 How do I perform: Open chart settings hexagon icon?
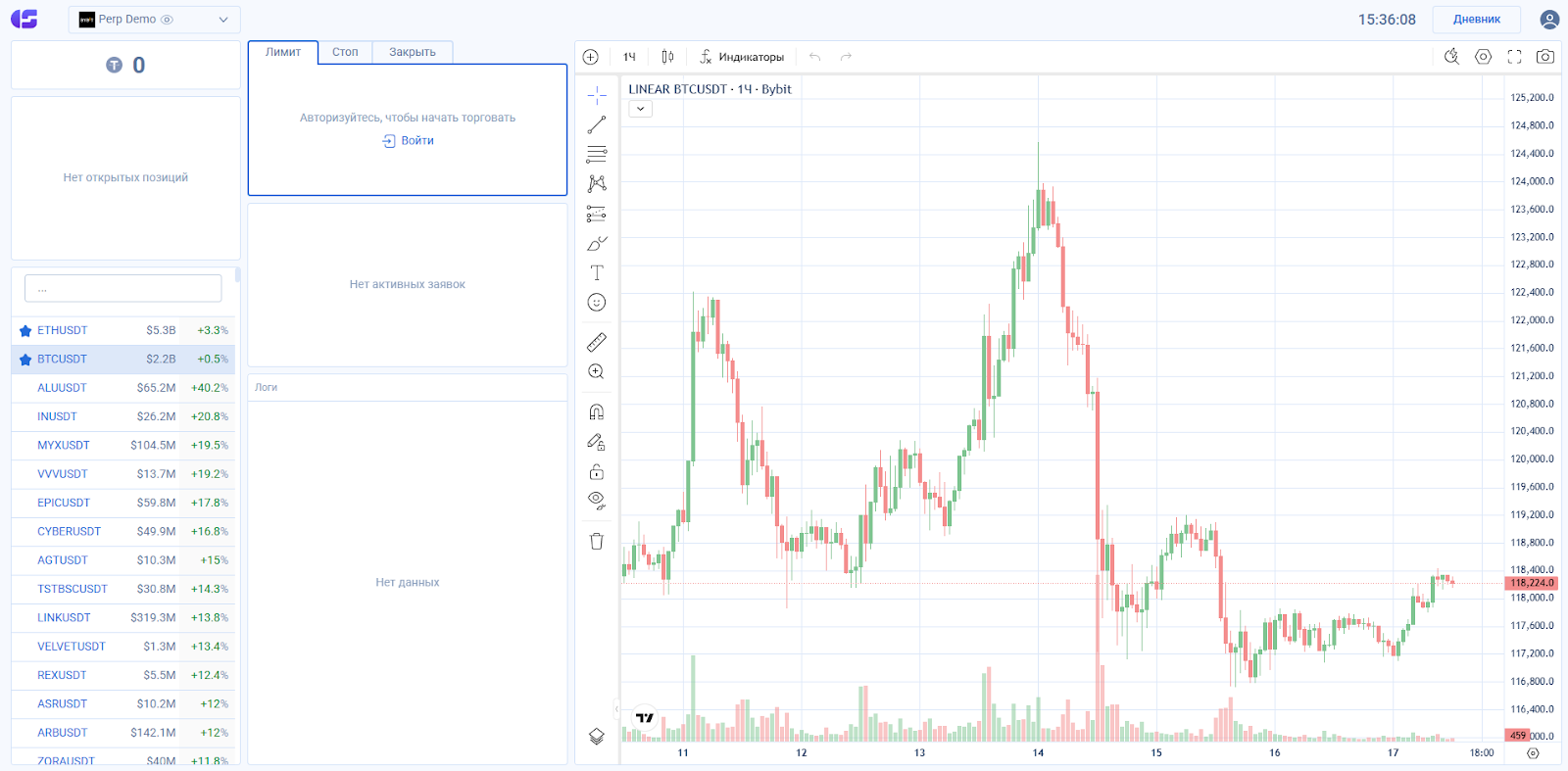pos(1484,57)
